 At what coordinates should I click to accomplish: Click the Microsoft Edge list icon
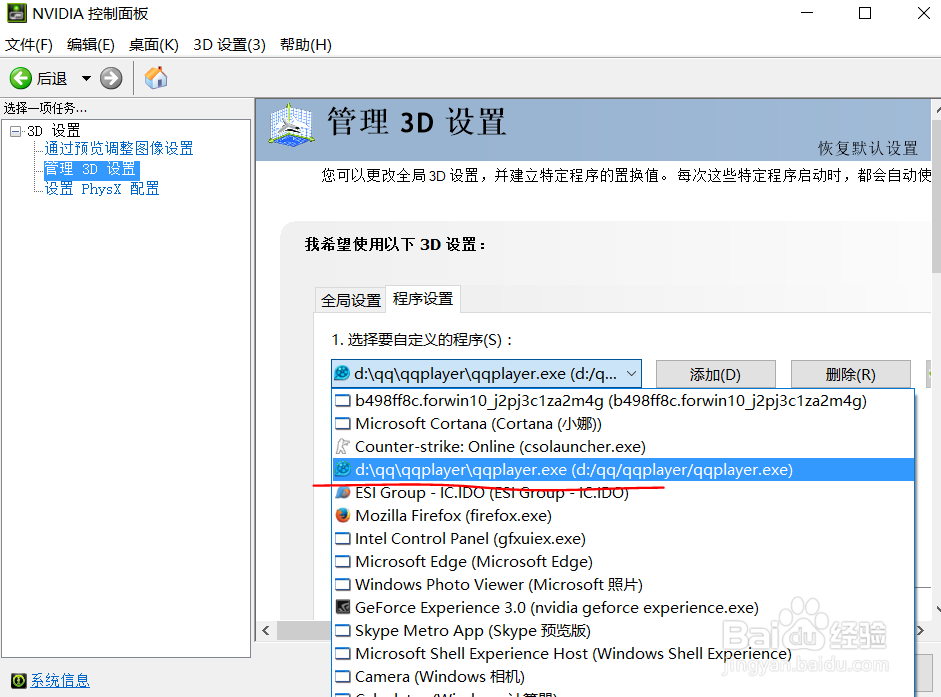pos(343,561)
